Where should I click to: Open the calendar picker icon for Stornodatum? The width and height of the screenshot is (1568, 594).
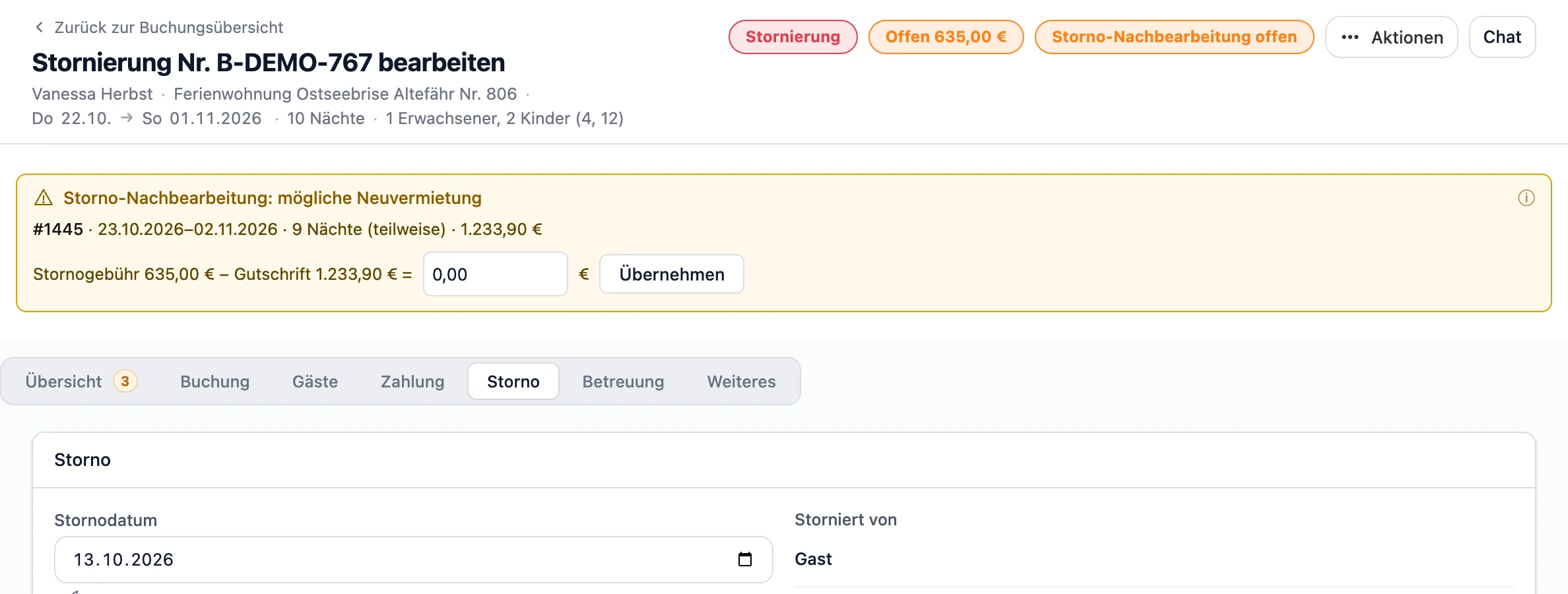(x=744, y=560)
